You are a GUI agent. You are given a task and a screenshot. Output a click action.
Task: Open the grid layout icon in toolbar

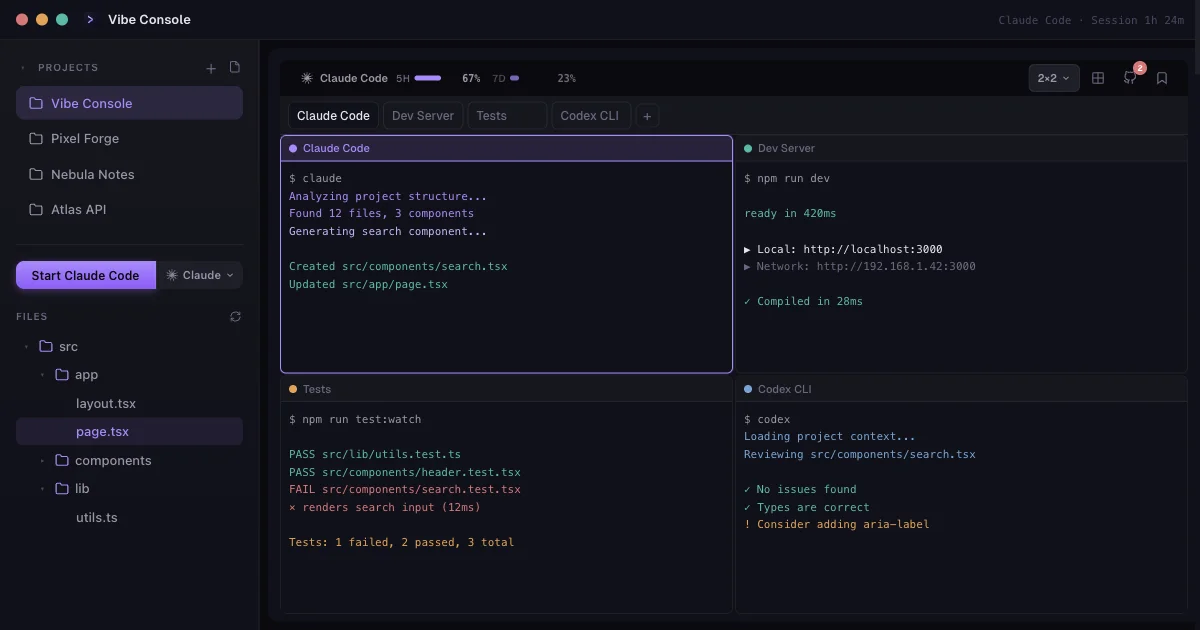click(1098, 78)
